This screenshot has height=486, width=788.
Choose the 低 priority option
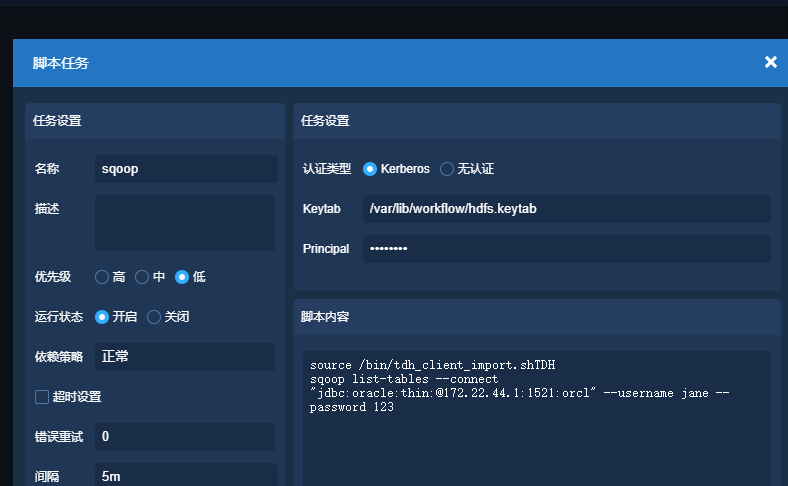(x=182, y=277)
